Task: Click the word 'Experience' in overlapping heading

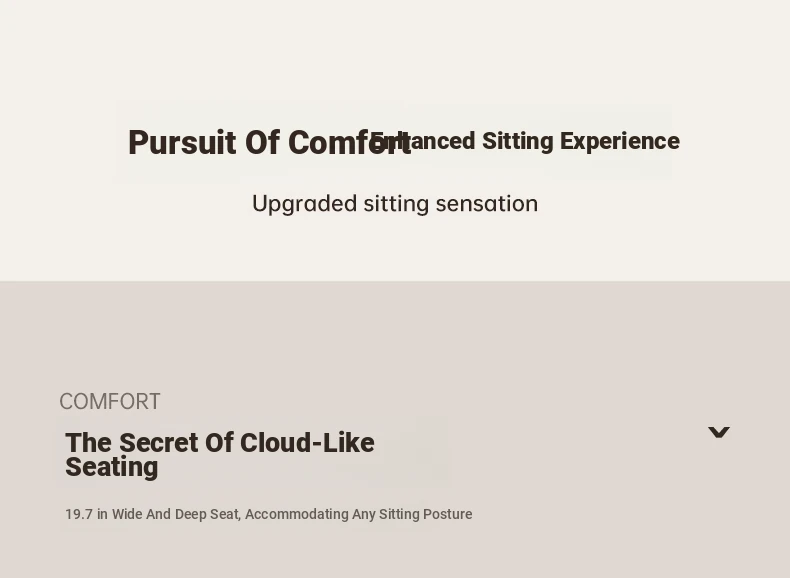Action: pyautogui.click(x=620, y=141)
